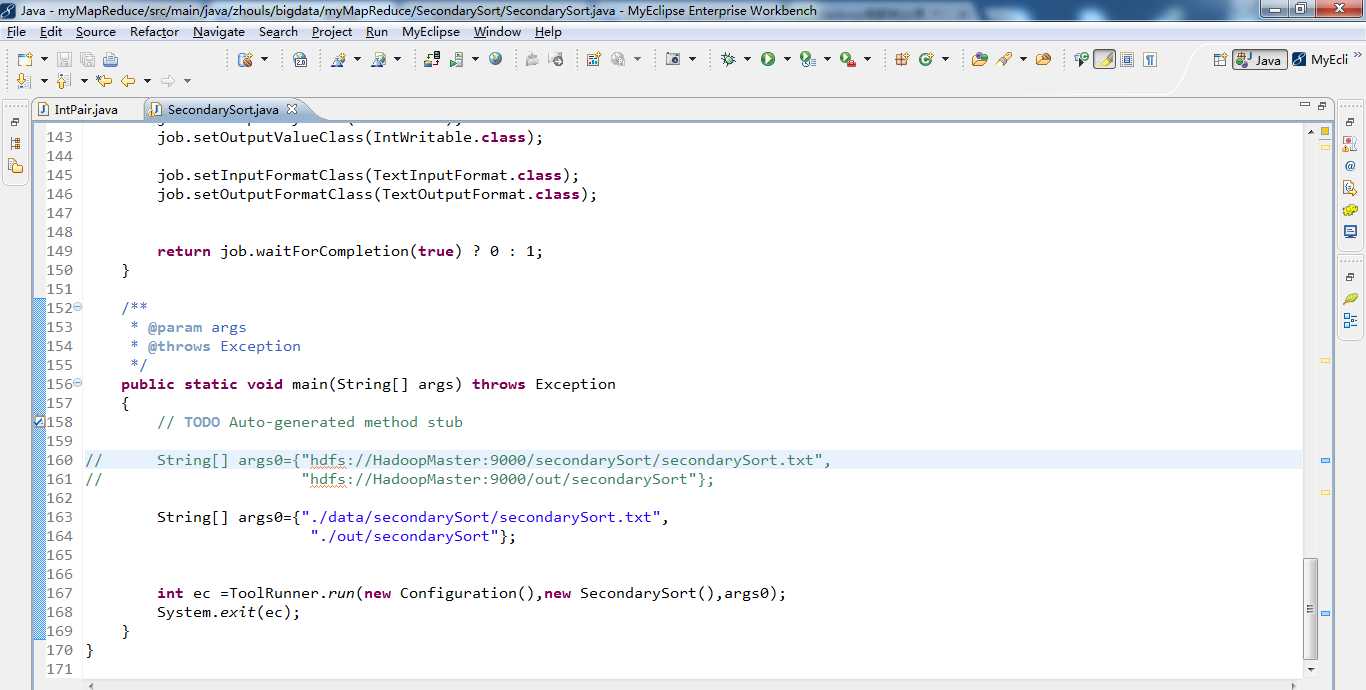Open the Package Explorer fast view icon
Screen dimensions: 1366x690
(15, 144)
